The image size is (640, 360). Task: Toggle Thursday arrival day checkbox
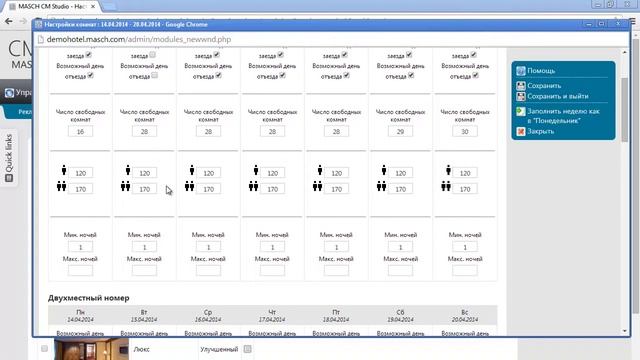(281, 54)
